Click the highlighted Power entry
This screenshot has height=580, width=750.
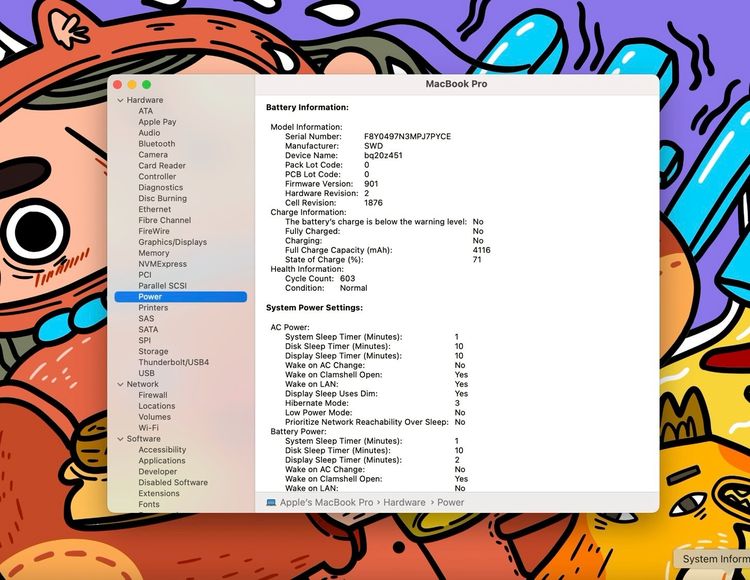tap(181, 297)
